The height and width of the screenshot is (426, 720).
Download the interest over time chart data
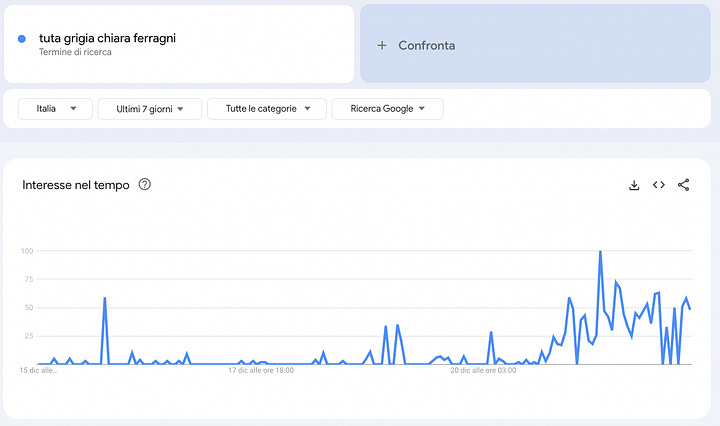634,185
